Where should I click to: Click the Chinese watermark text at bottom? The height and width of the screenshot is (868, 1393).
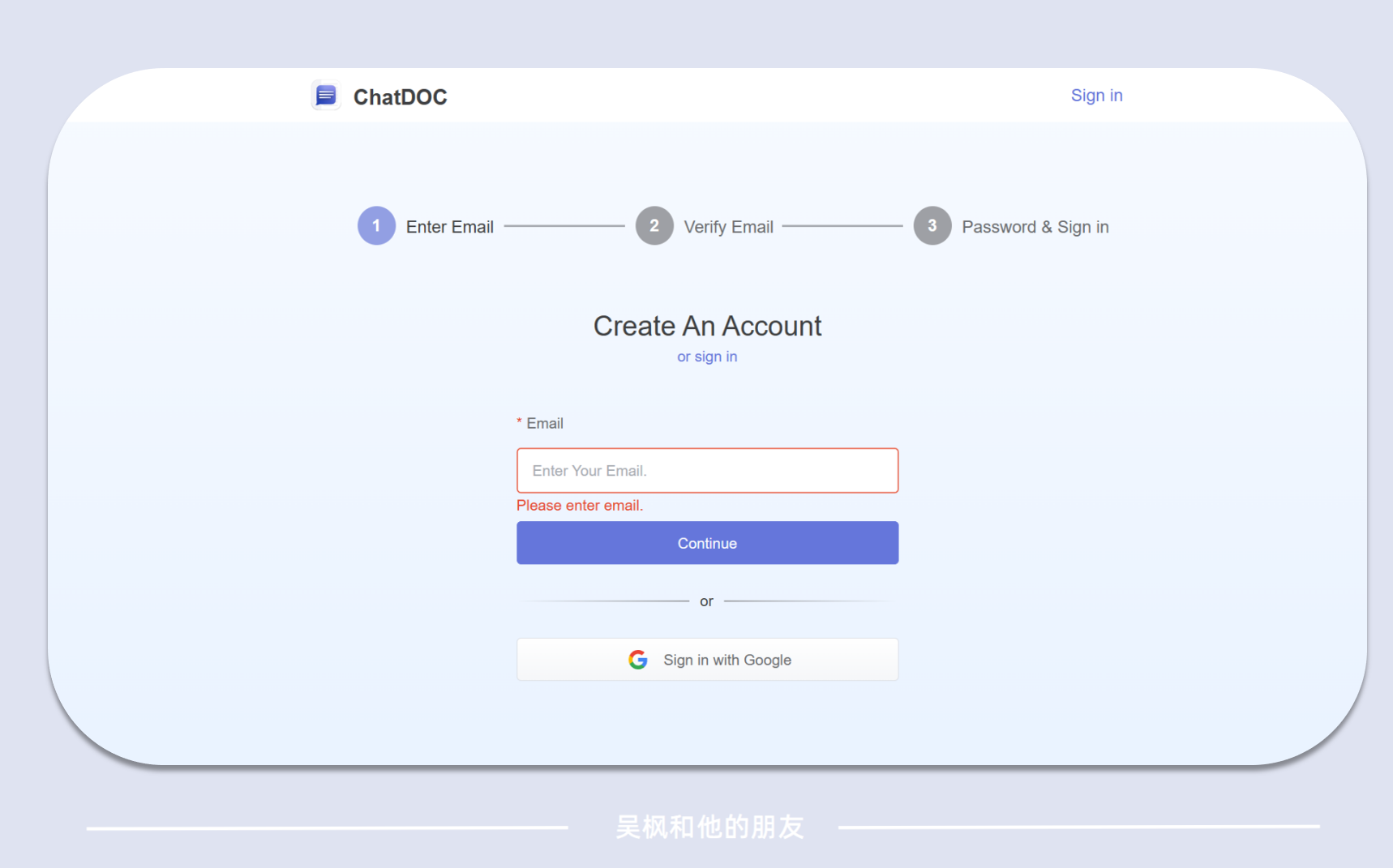709,827
